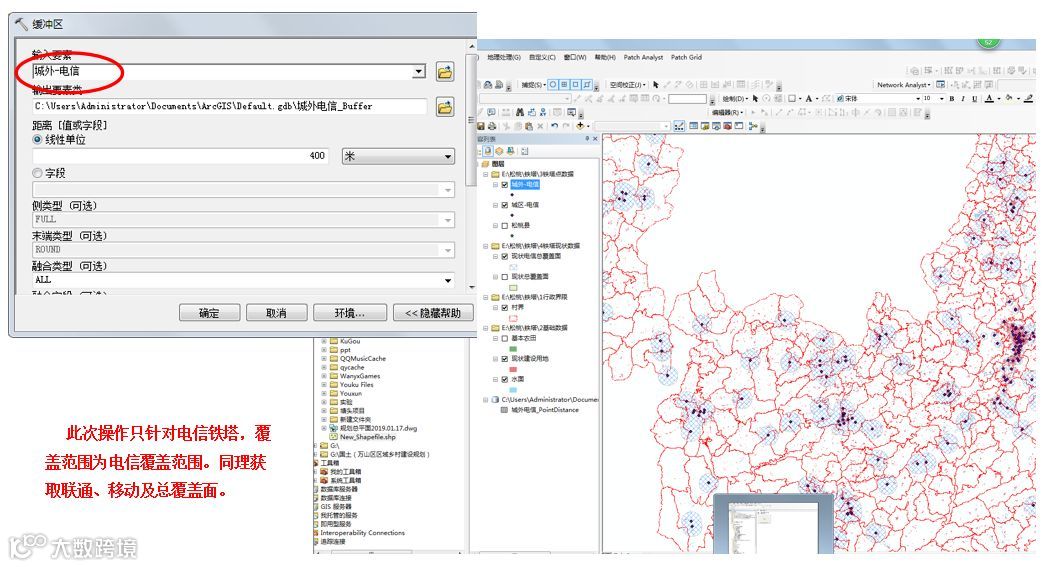Check the 松桃县 layer checkbox
Viewport: 1055px width, 567px height.
(x=505, y=226)
